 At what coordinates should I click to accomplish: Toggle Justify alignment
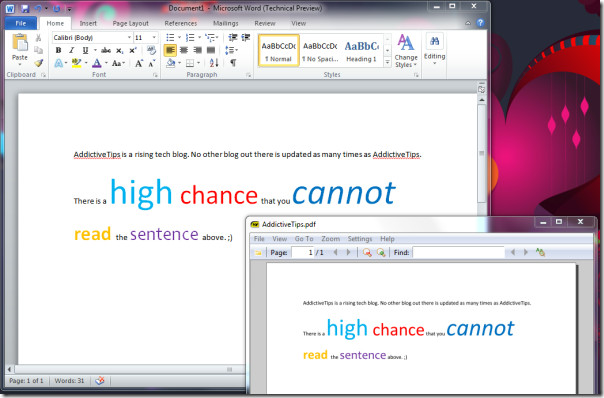pyautogui.click(x=211, y=50)
